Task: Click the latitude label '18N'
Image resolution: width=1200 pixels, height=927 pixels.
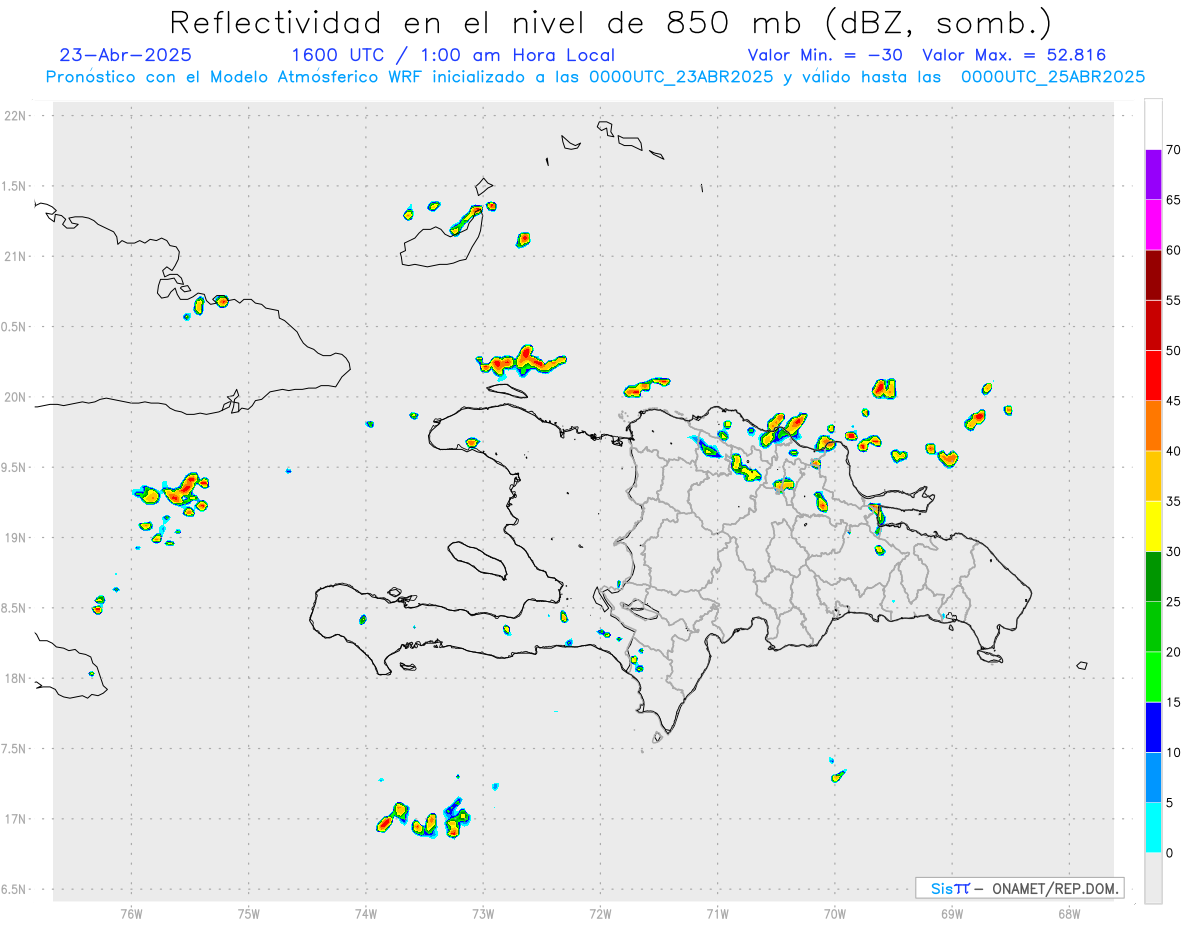Action: [16, 679]
